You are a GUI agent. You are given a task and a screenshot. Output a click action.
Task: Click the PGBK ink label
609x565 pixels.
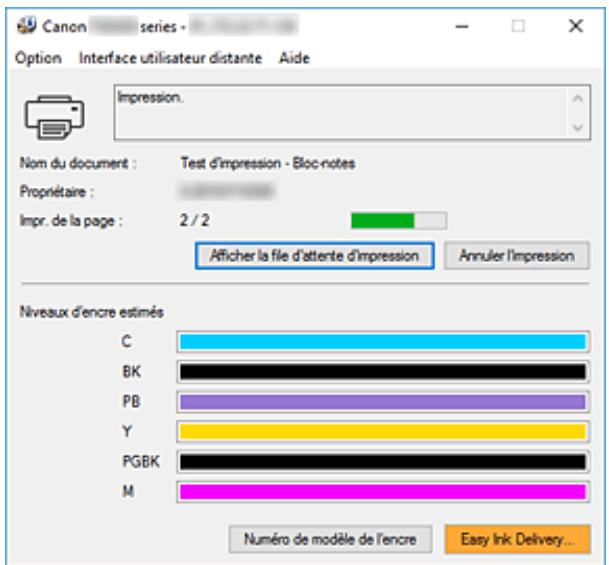click(141, 461)
